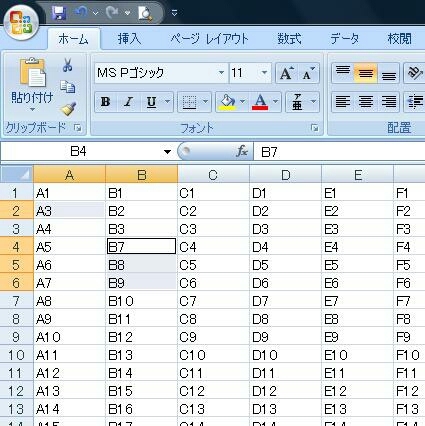
Task: Open the 挿入 tab
Action: pos(129,39)
